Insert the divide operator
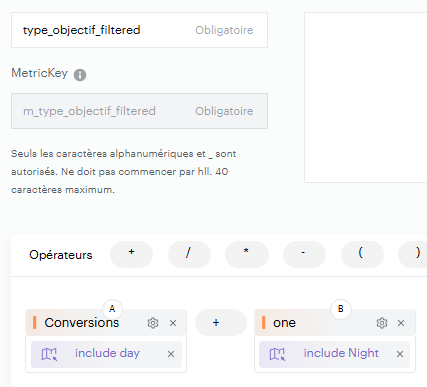The image size is (427, 387). (189, 254)
